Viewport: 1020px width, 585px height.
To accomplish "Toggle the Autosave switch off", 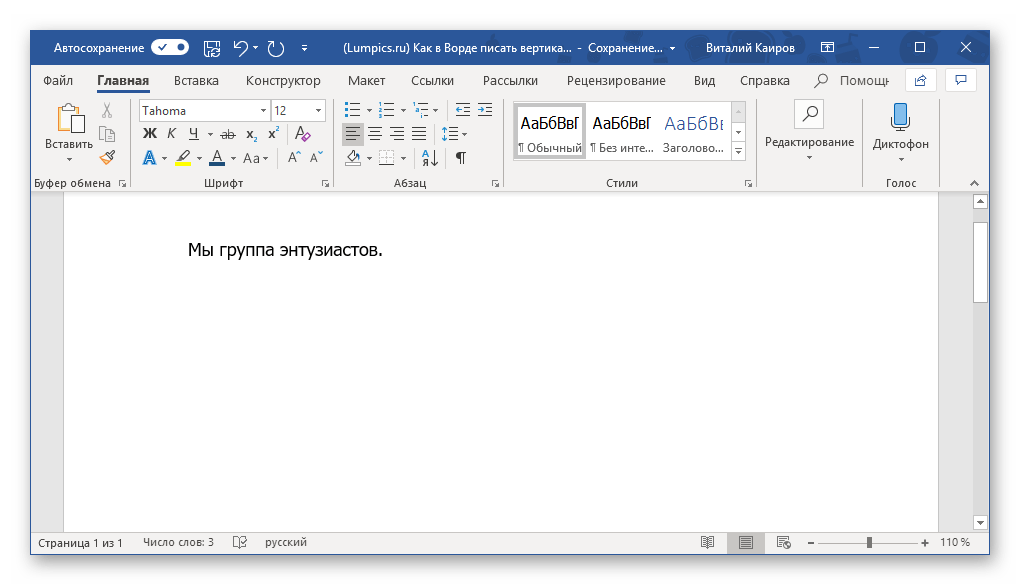I will [170, 47].
